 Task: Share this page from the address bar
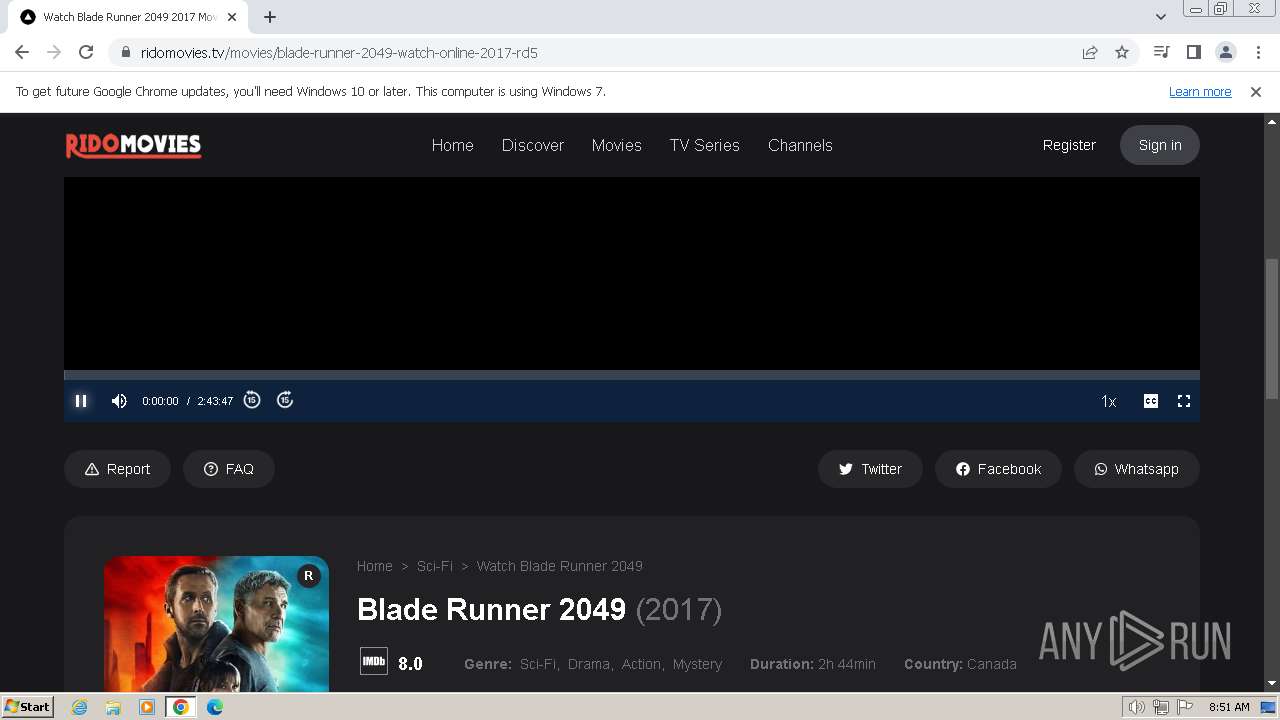click(1090, 52)
